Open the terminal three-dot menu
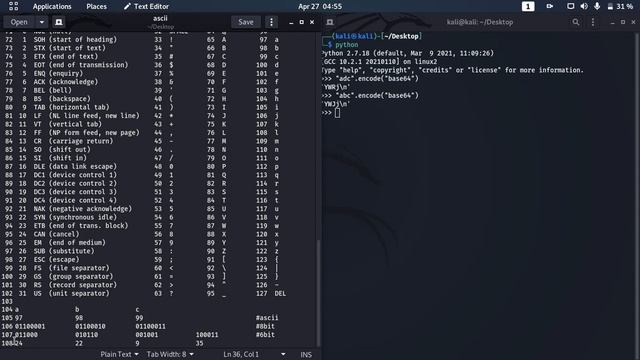Viewport: 640px width, 360px height. (x=593, y=22)
